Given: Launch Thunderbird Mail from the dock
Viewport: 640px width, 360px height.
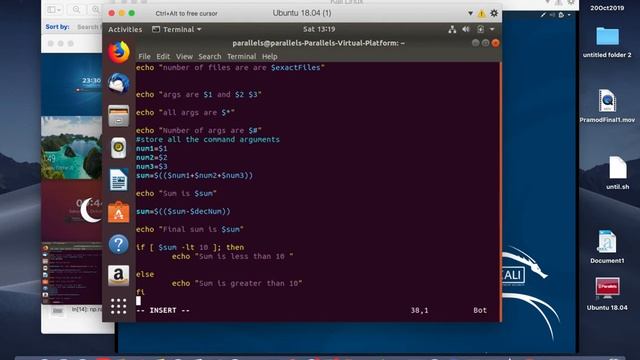Looking at the screenshot, I should point(119,83).
